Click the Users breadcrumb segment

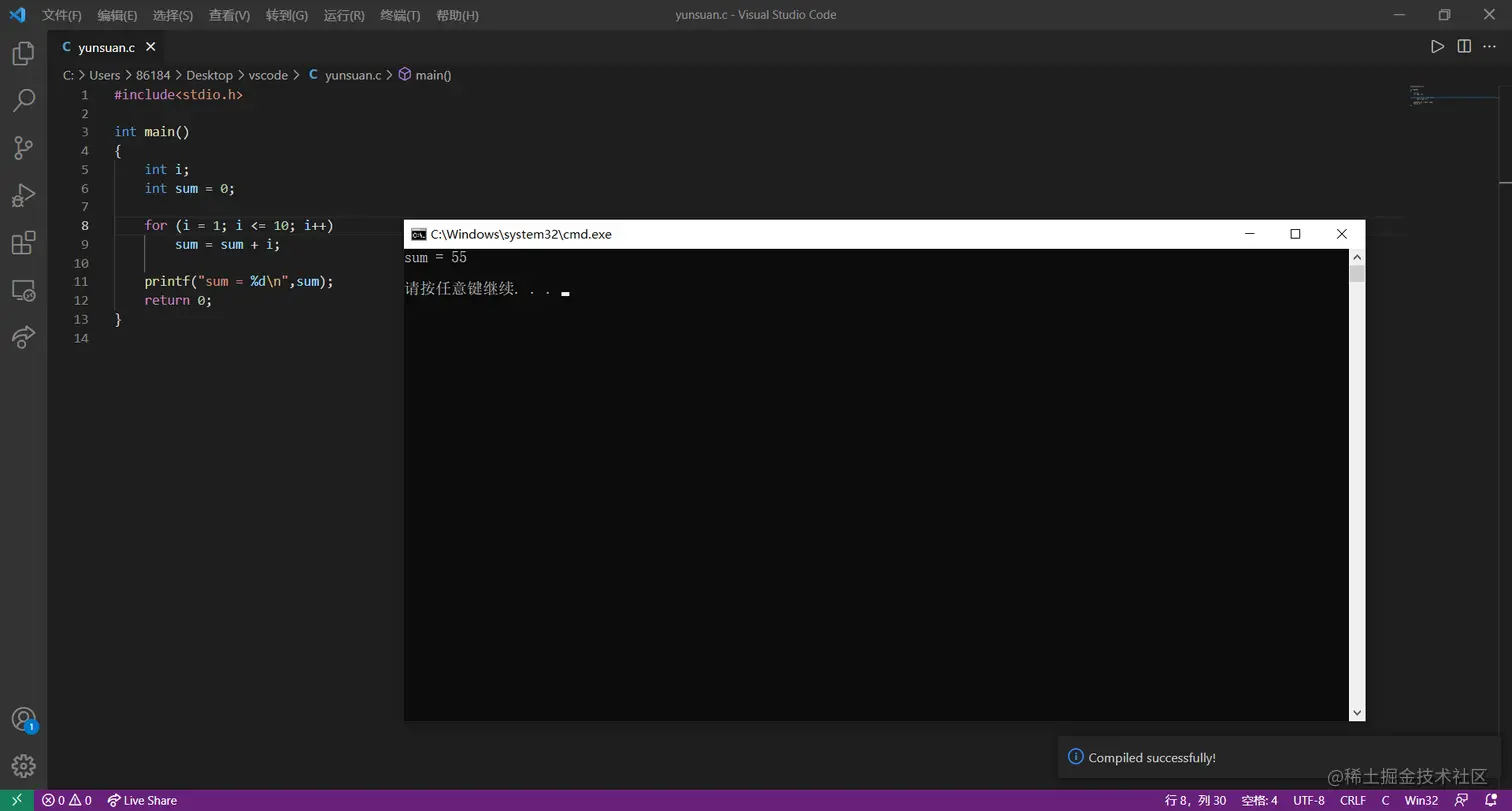(104, 75)
